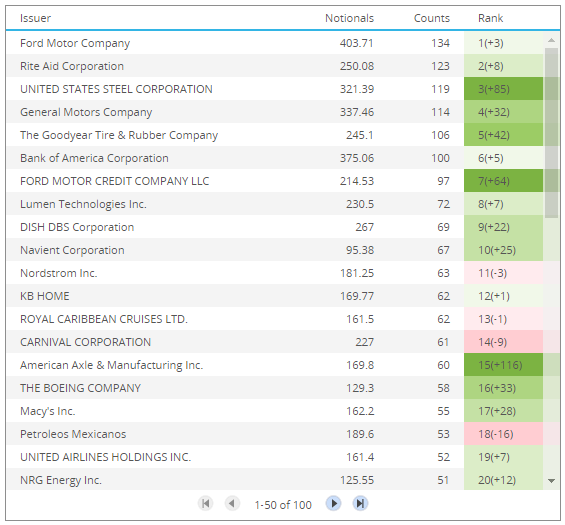The width and height of the screenshot is (565, 525).
Task: Click count value 134
Action: 440,43
